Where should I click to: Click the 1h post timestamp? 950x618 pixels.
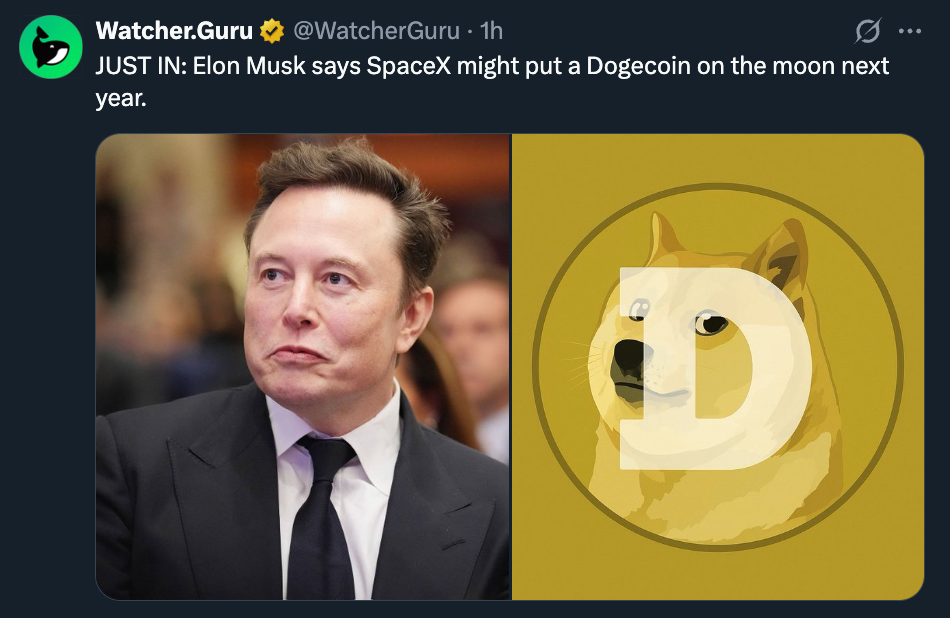tap(491, 30)
